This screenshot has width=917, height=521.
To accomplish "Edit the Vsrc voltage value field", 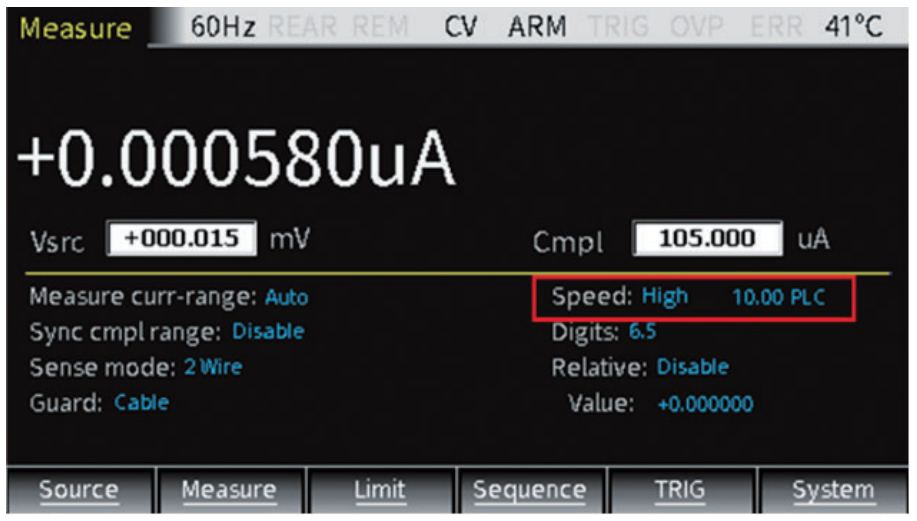I will coord(181,238).
